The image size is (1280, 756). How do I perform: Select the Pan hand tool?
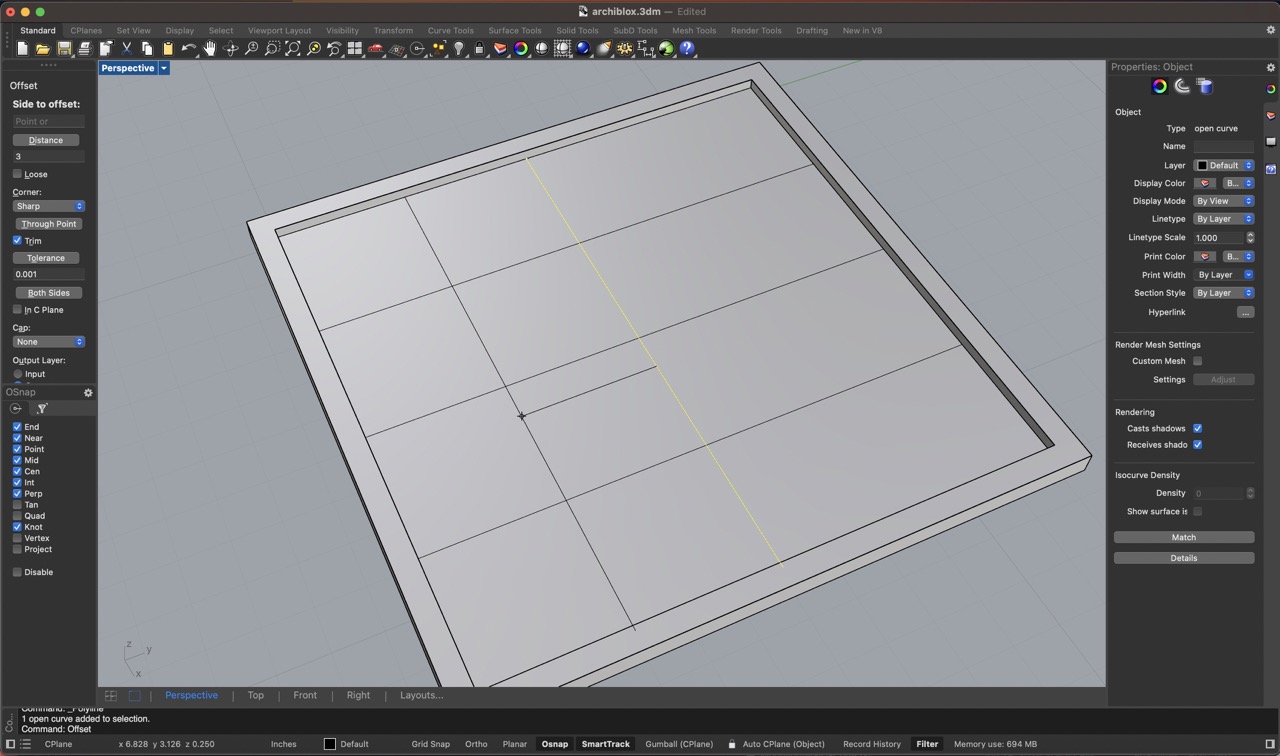pyautogui.click(x=210, y=48)
